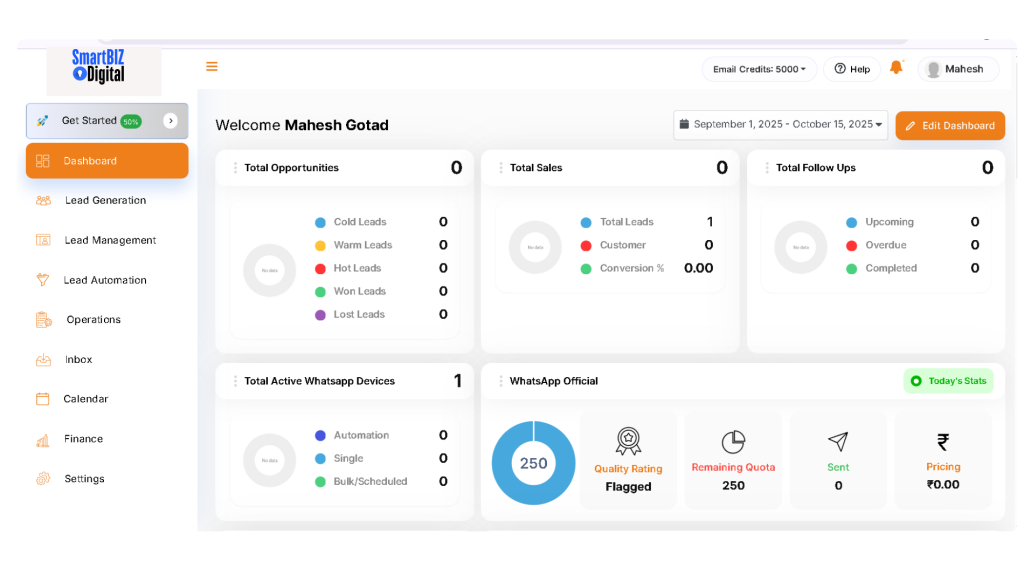The image size is (1024, 568).
Task: Click the Lead Automation funnel icon
Action: pos(43,280)
